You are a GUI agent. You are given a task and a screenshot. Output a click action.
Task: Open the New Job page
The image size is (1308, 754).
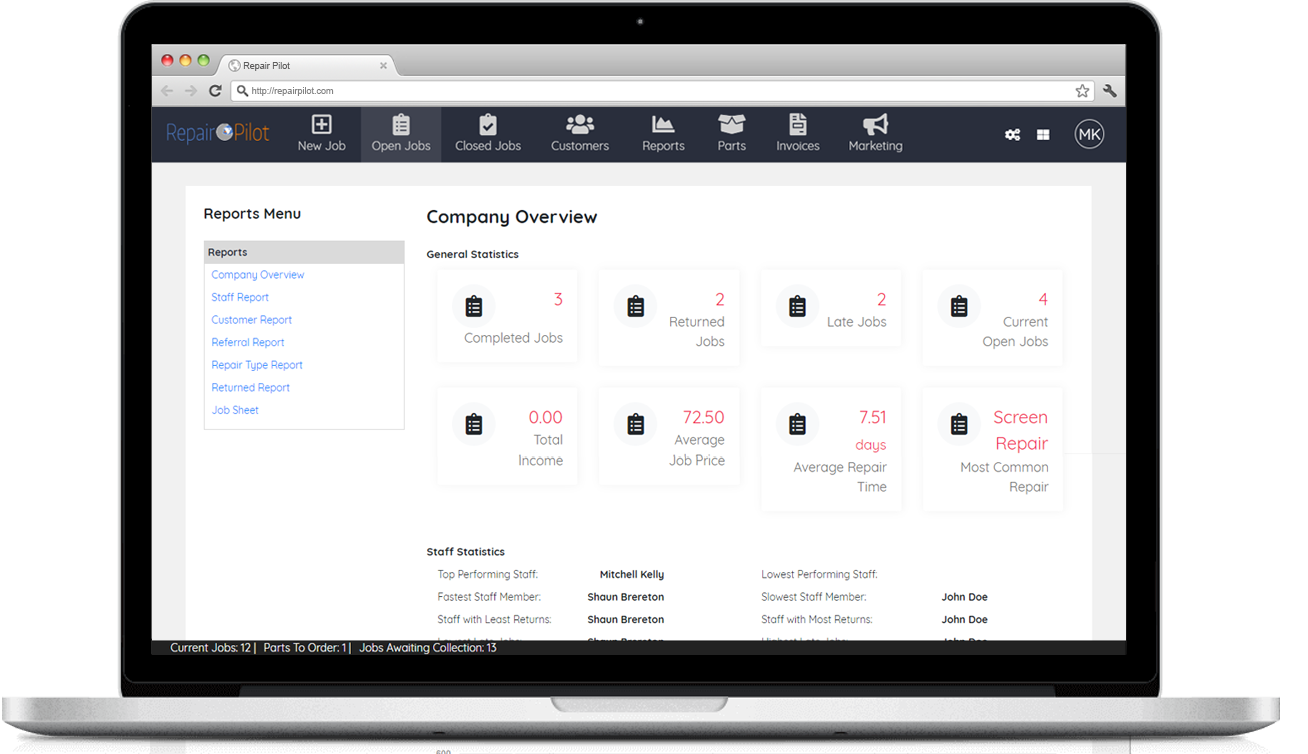click(321, 134)
